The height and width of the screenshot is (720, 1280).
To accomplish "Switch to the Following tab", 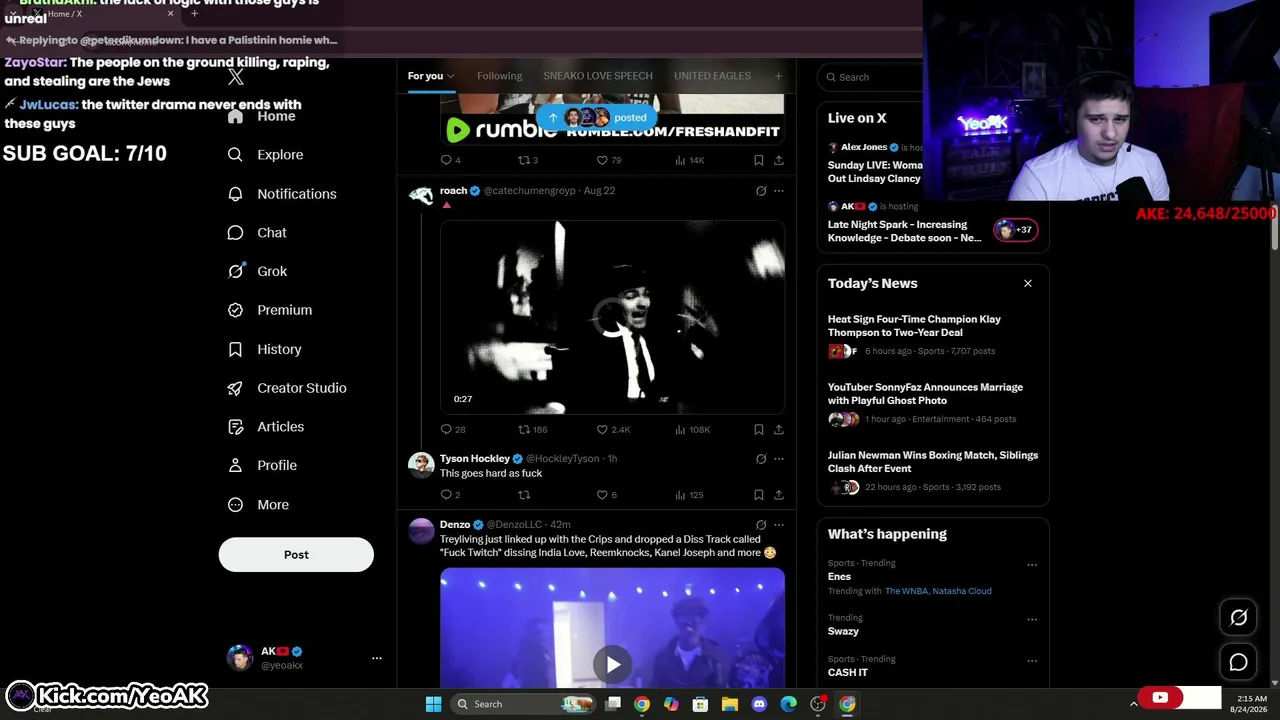I will [x=499, y=76].
